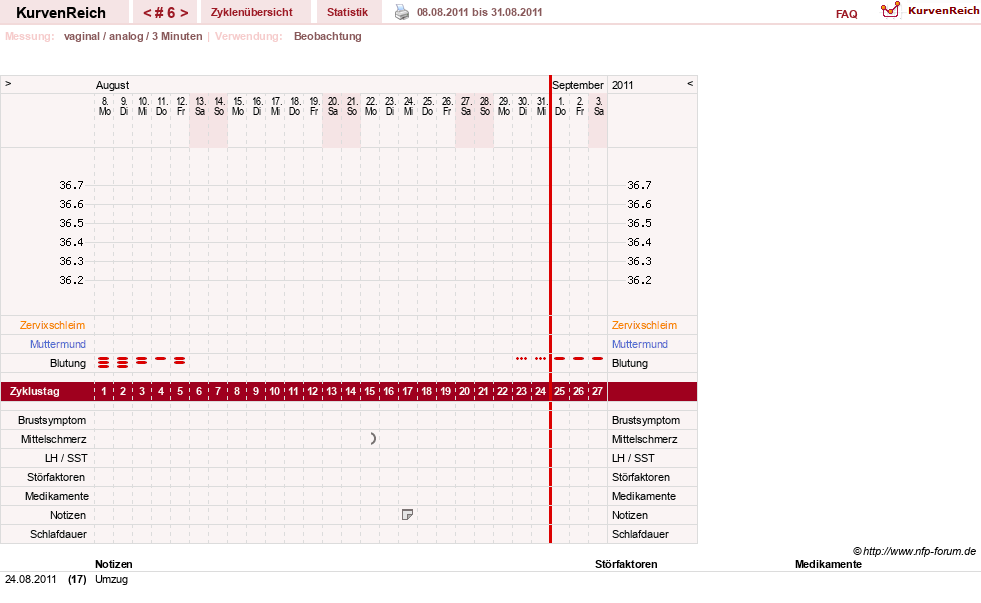Viewport: 981px width, 603px height.
Task: Click the right Muttermund row label
Action: point(639,344)
